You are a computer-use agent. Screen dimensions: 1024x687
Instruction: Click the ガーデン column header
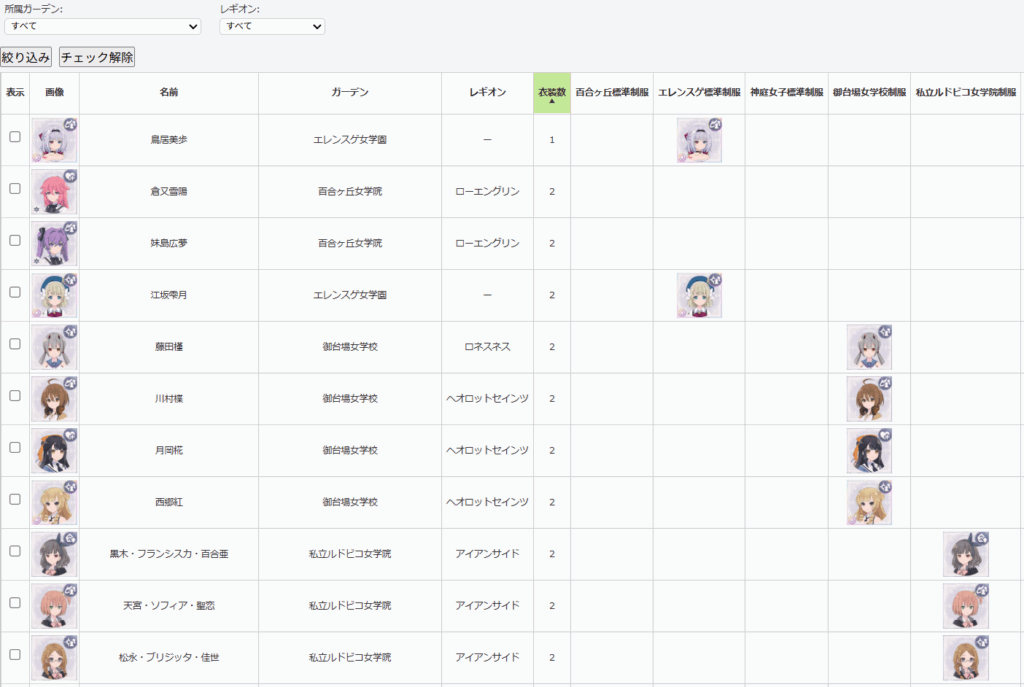click(x=349, y=93)
